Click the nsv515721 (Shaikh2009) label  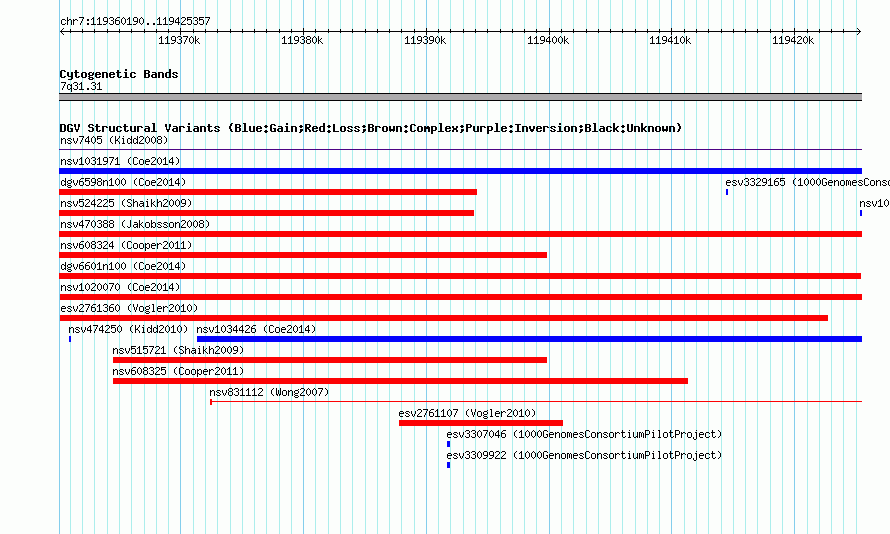[178, 350]
